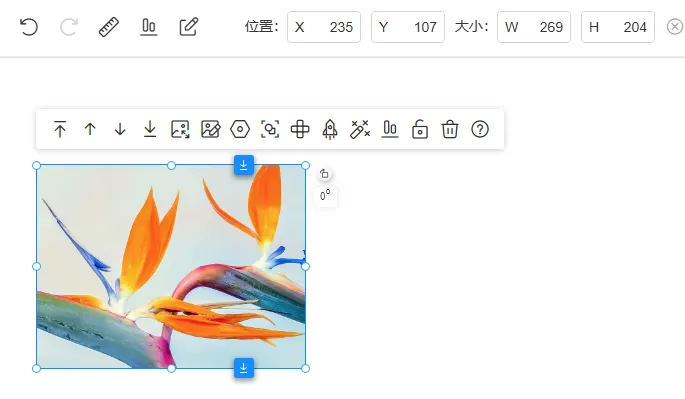Open the image edit pencil tool
Viewport: 685px width, 399px height.
tap(210, 129)
